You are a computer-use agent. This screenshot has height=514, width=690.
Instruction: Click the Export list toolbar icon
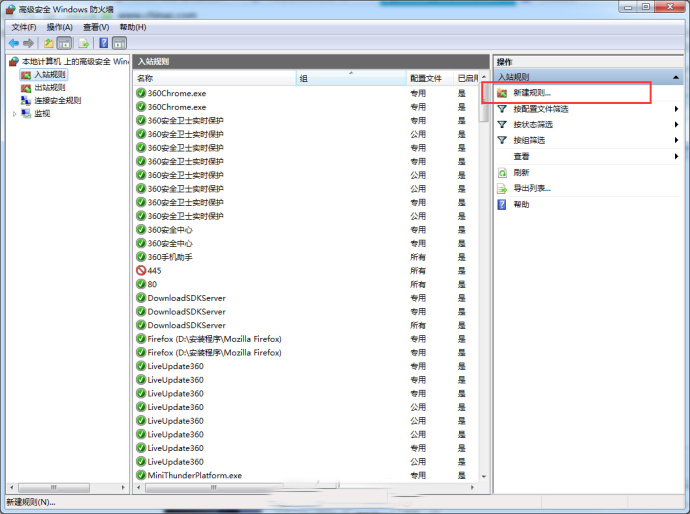point(83,43)
